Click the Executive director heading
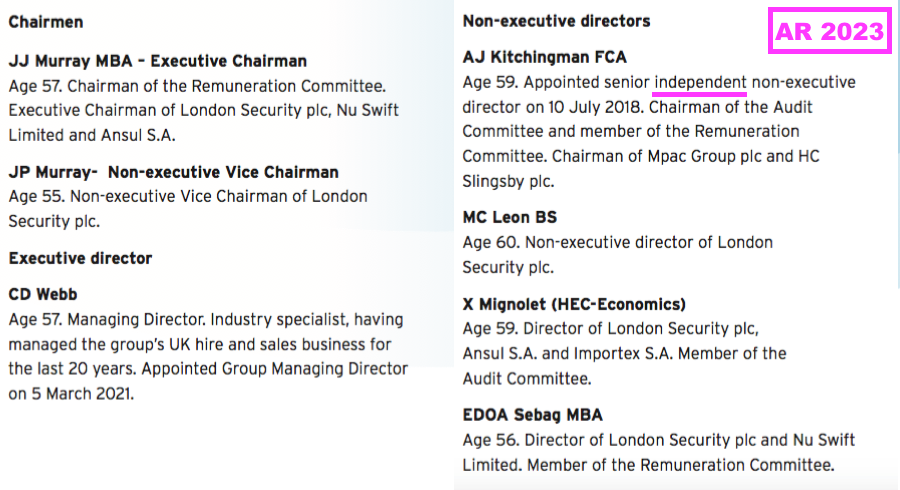 coord(80,258)
